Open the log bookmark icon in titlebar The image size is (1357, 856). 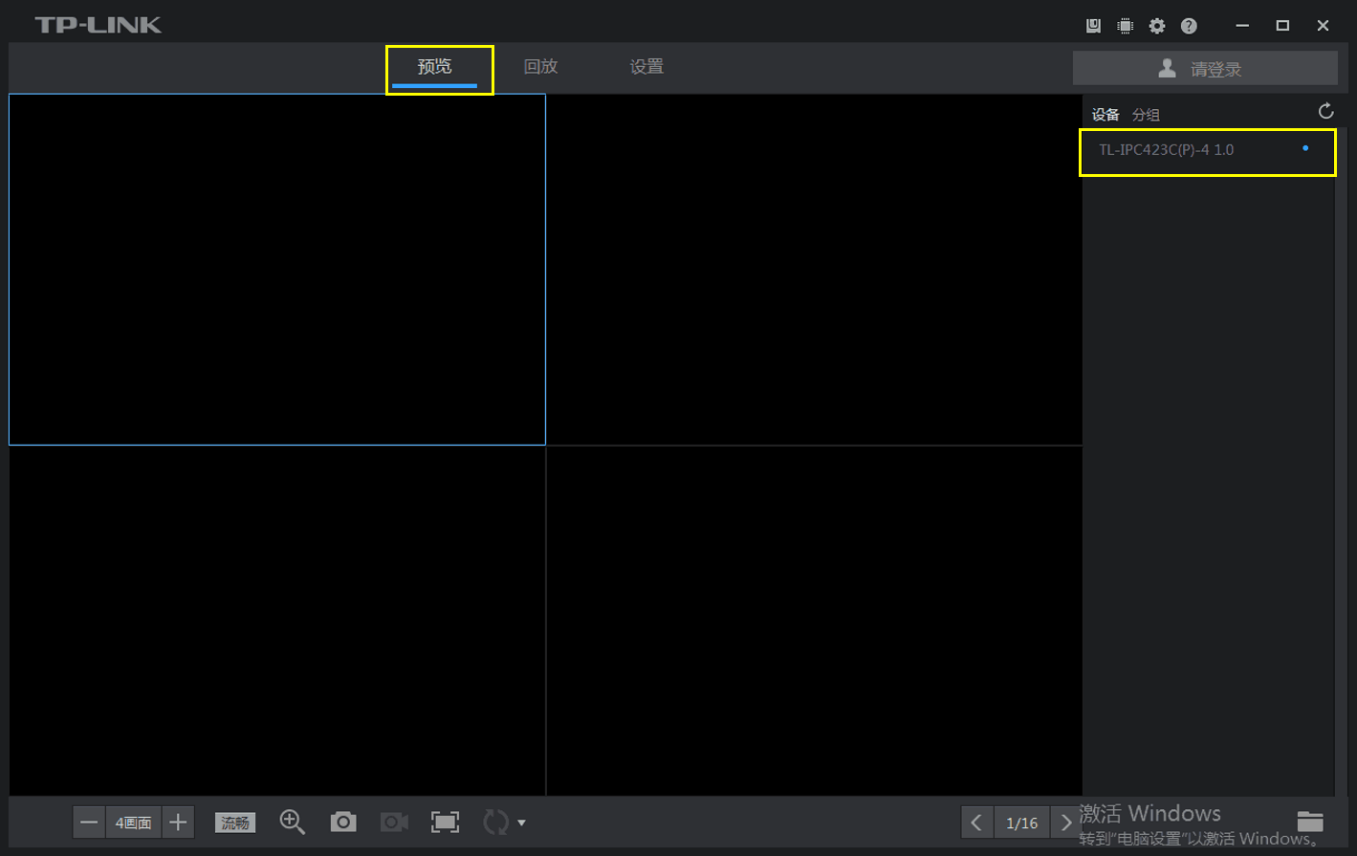tap(1092, 25)
